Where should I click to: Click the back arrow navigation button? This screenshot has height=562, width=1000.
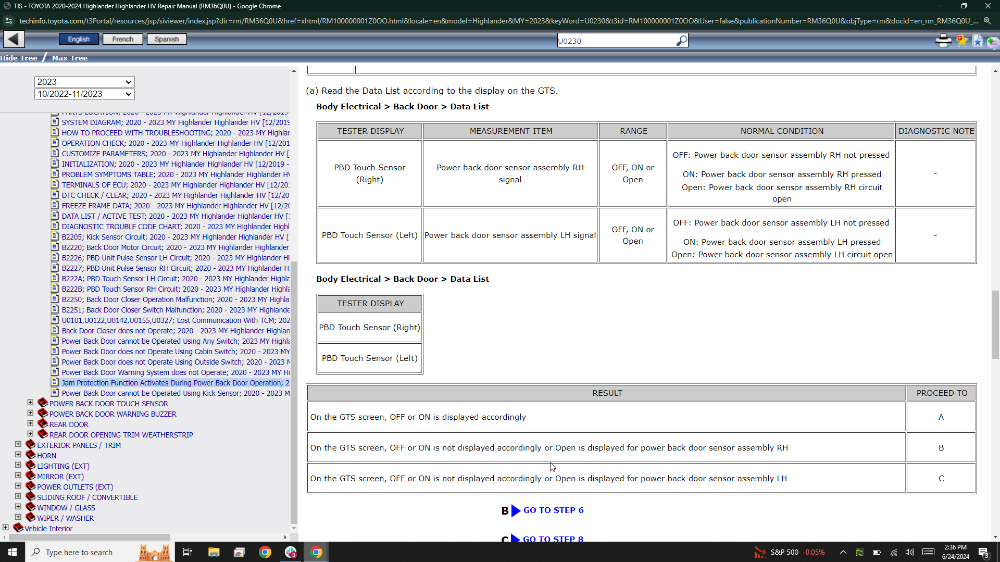pyautogui.click(x=15, y=39)
